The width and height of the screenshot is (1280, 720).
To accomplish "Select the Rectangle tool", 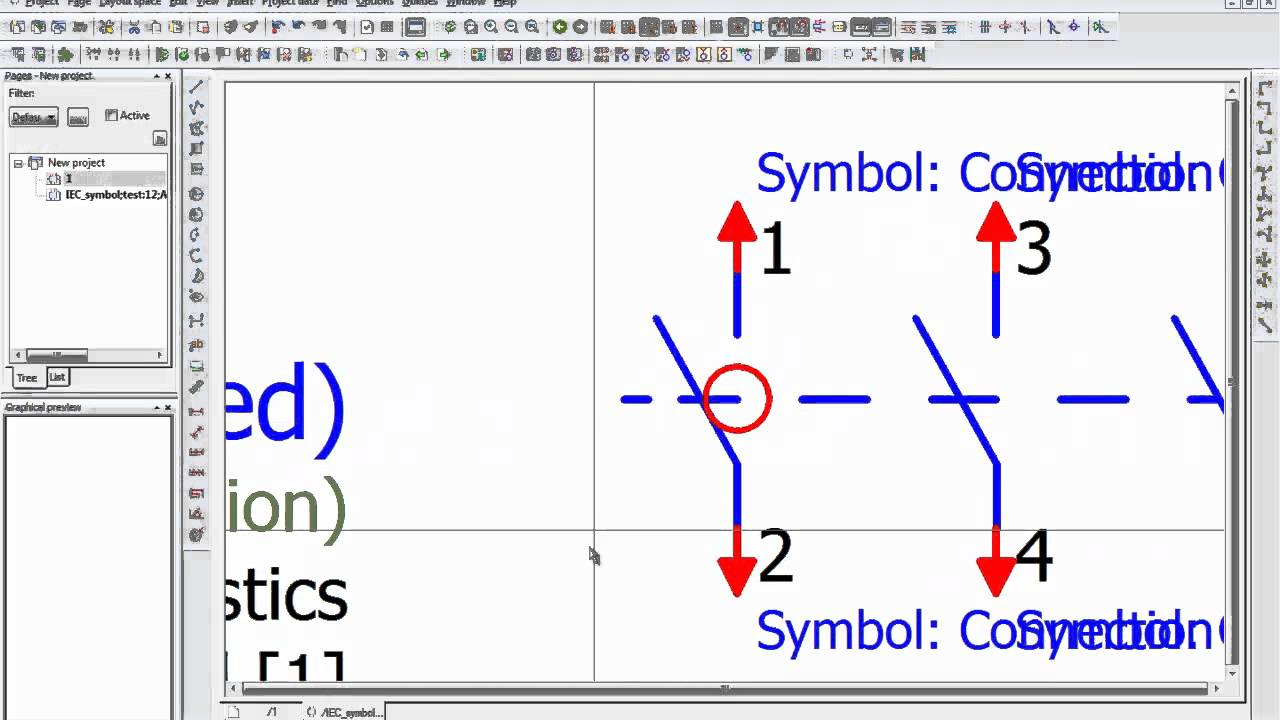I will (197, 149).
